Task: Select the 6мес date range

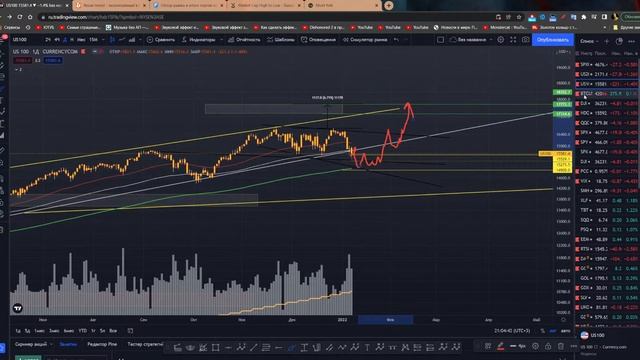Action: (69, 331)
